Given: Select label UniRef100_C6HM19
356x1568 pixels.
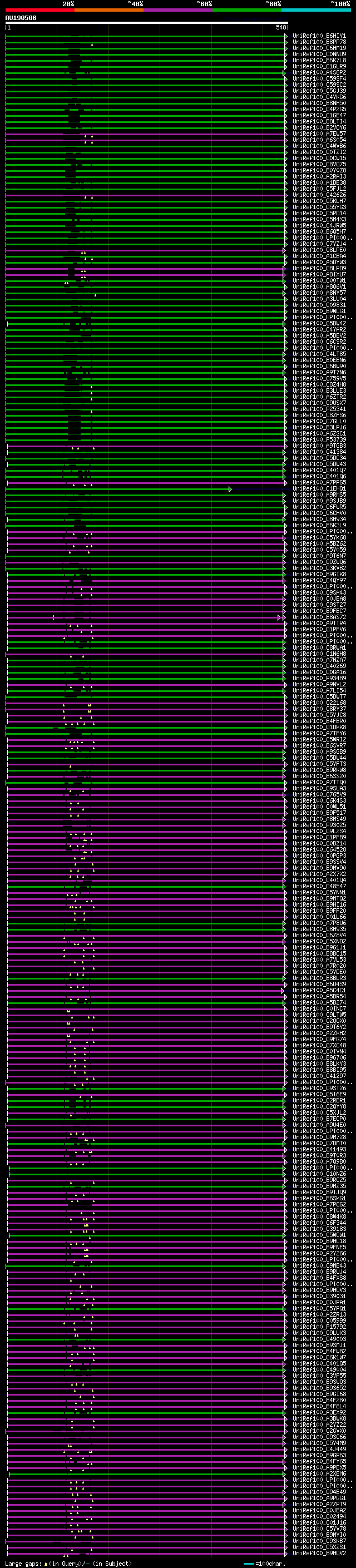Looking at the screenshot, I should [319, 48].
